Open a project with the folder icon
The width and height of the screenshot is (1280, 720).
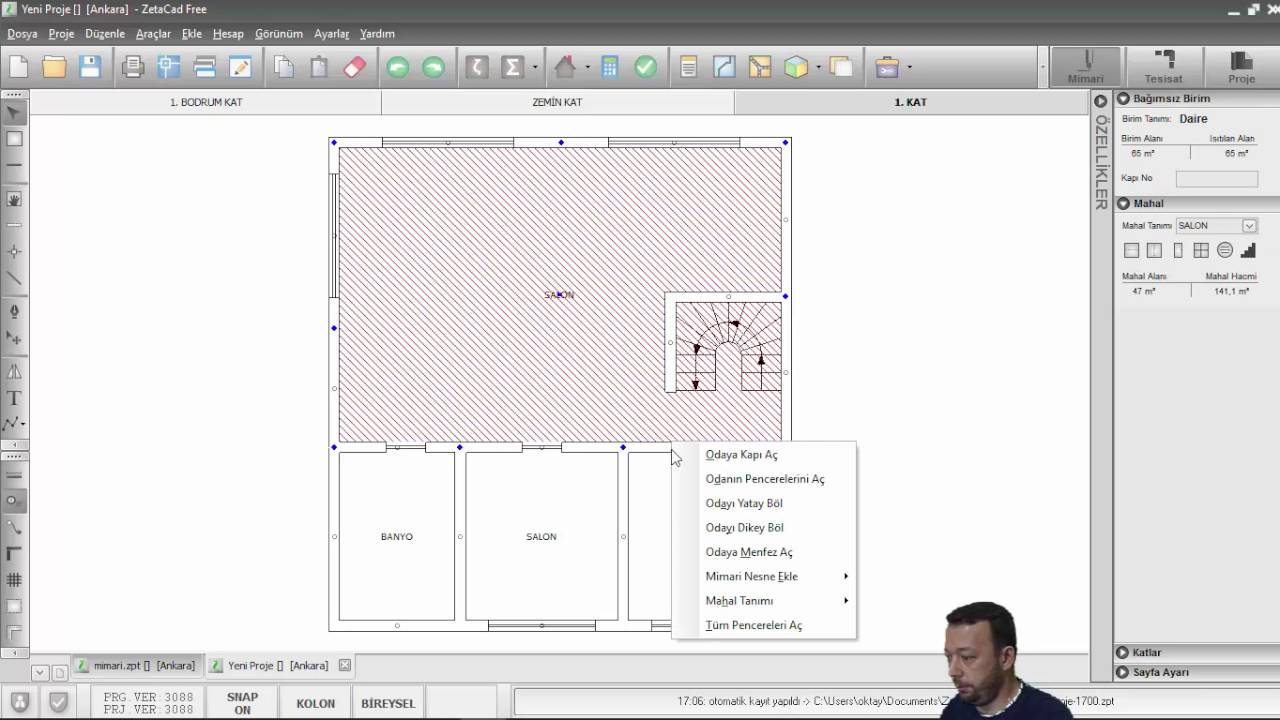point(54,67)
